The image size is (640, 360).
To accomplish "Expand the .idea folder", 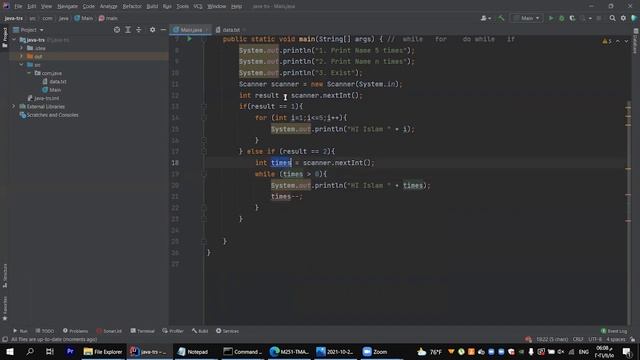I will click(x=21, y=48).
